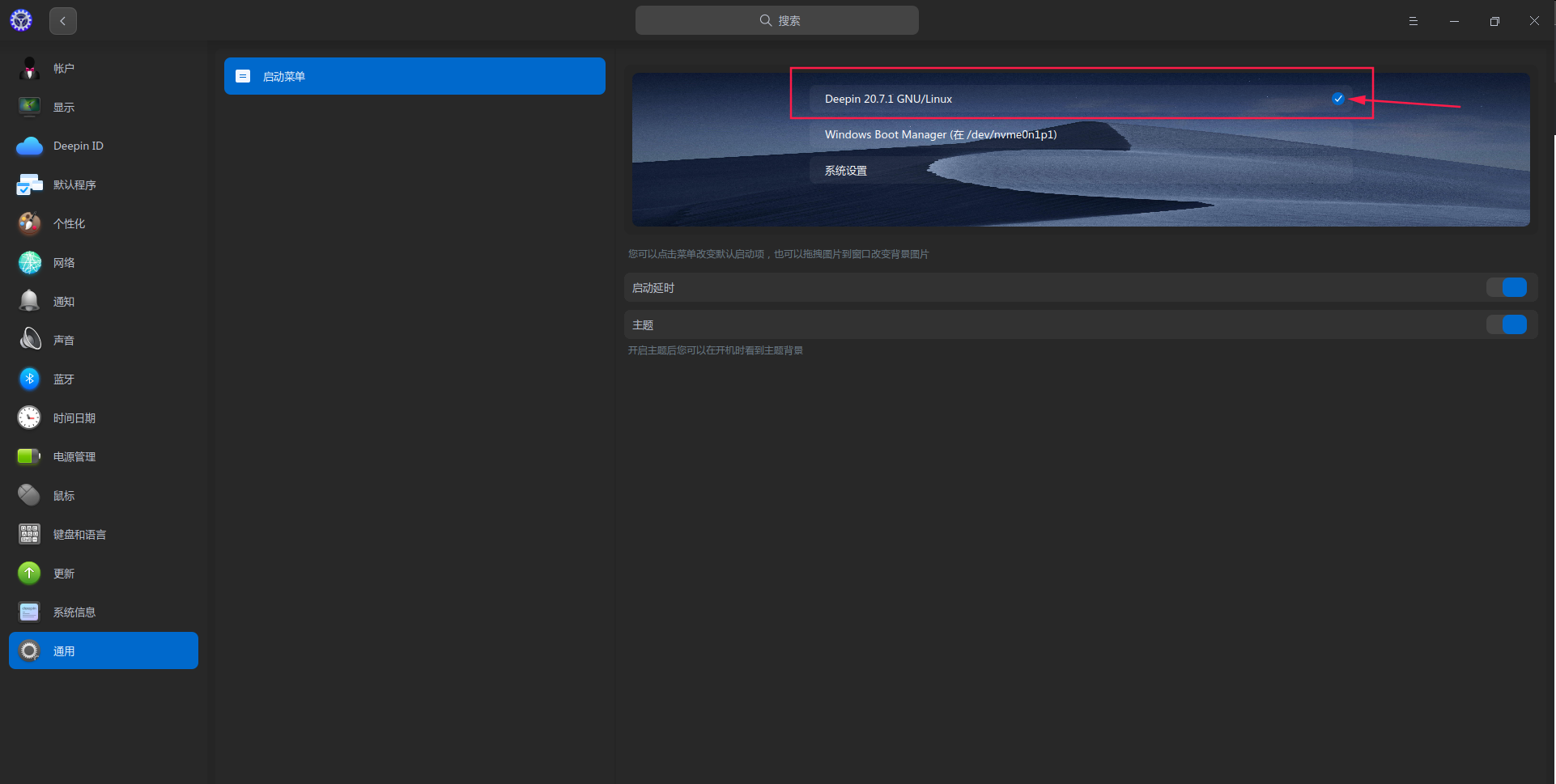Select Windows Boot Manager boot entry
The image size is (1556, 784).
940,134
